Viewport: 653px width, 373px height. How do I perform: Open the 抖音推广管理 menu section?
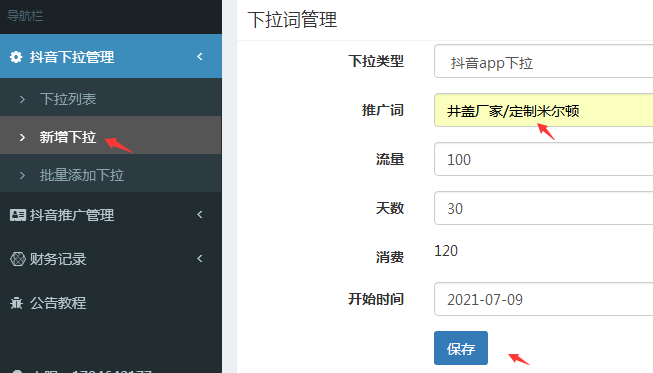[x=110, y=215]
